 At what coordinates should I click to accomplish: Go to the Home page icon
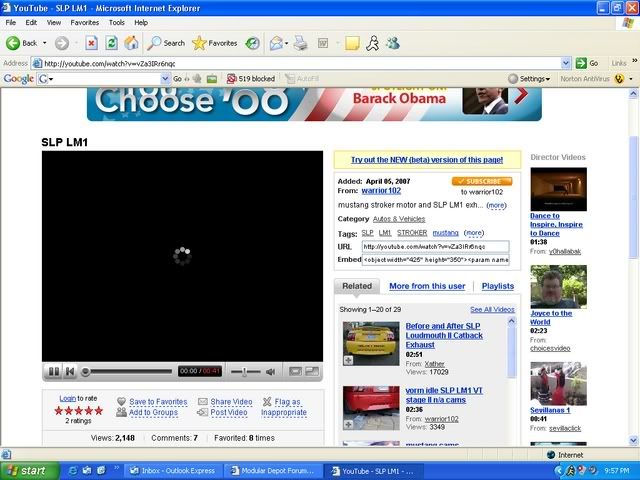coord(131,43)
